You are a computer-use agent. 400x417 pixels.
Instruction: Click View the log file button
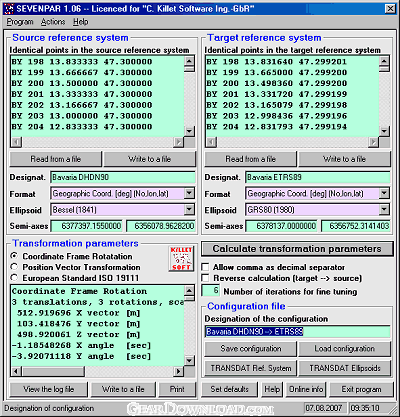(49, 389)
